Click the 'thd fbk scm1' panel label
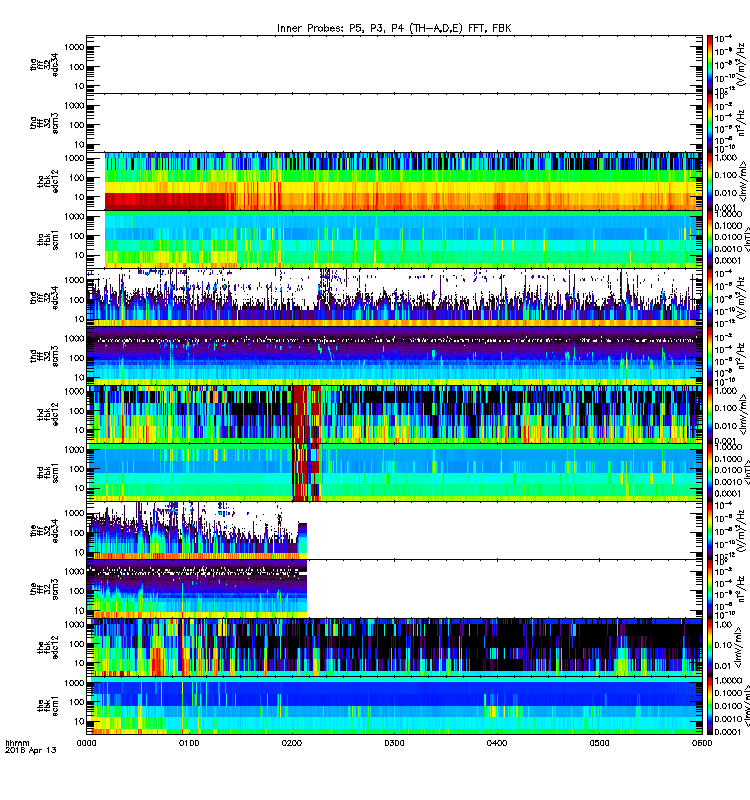 [x=48, y=472]
